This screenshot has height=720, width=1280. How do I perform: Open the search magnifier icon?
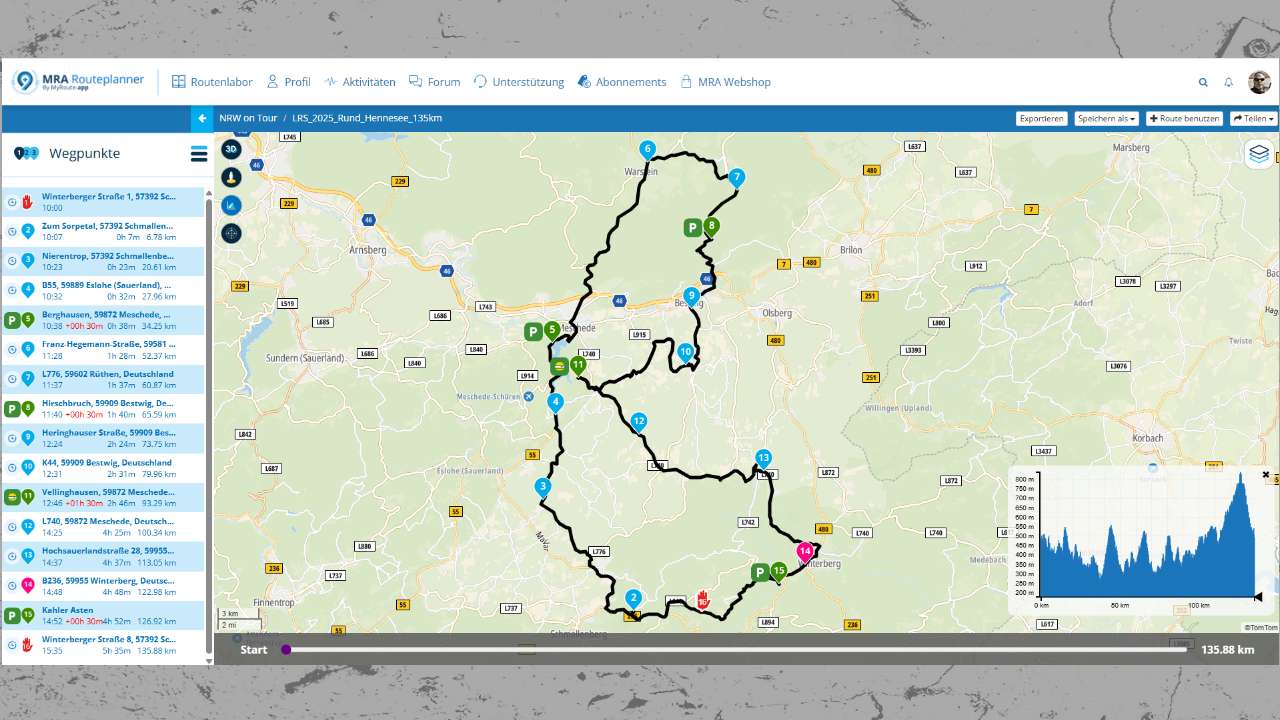coord(1203,82)
